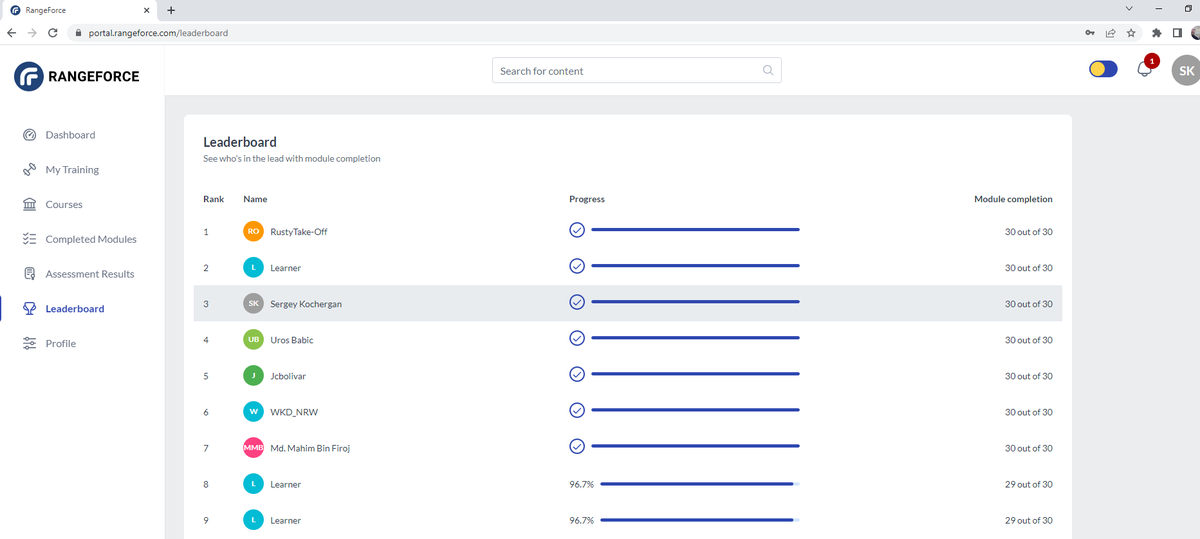Image resolution: width=1200 pixels, height=539 pixels.
Task: Toggle the browser side panel icon
Action: (1177, 33)
